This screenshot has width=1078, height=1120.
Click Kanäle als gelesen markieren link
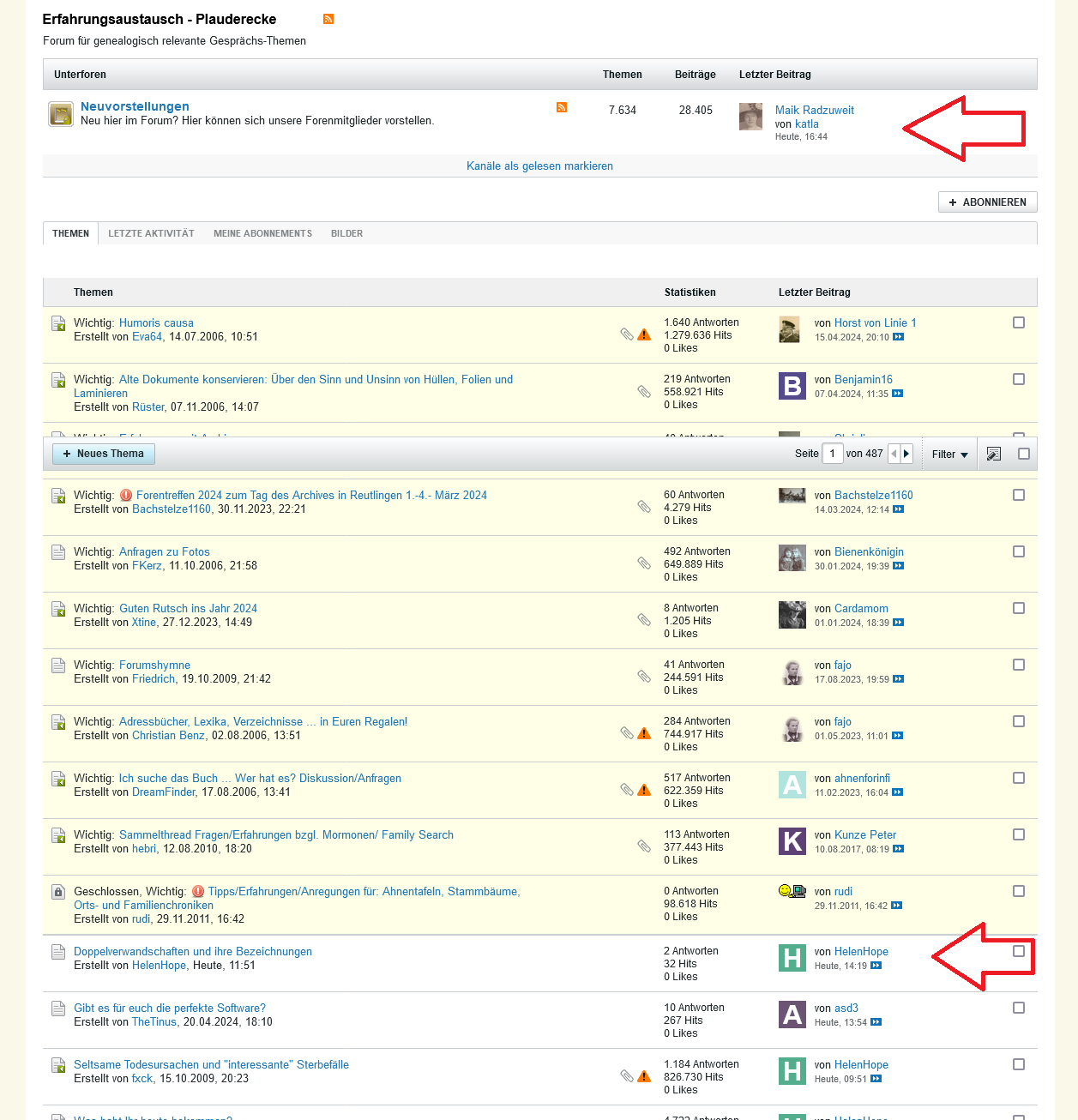point(539,166)
